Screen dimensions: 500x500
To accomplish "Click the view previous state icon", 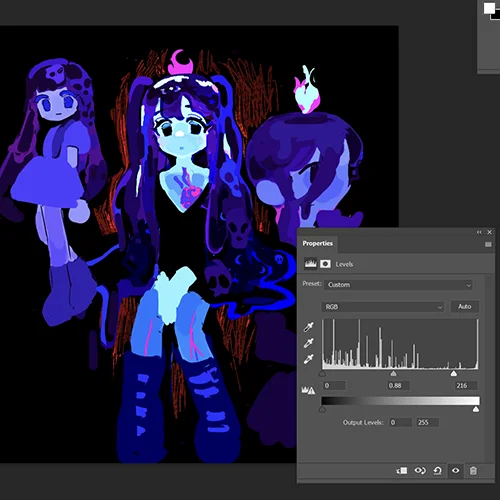I will click(x=420, y=471).
